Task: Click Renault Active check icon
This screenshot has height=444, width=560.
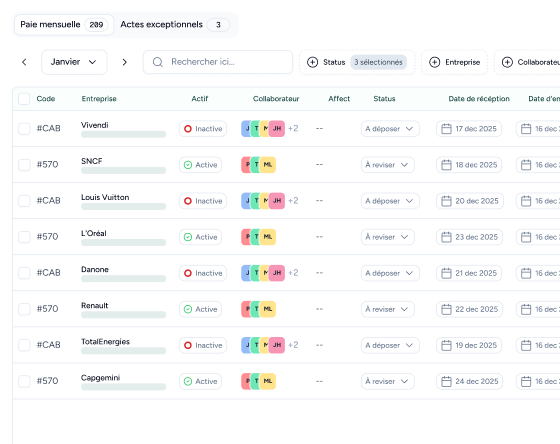Action: [188, 309]
